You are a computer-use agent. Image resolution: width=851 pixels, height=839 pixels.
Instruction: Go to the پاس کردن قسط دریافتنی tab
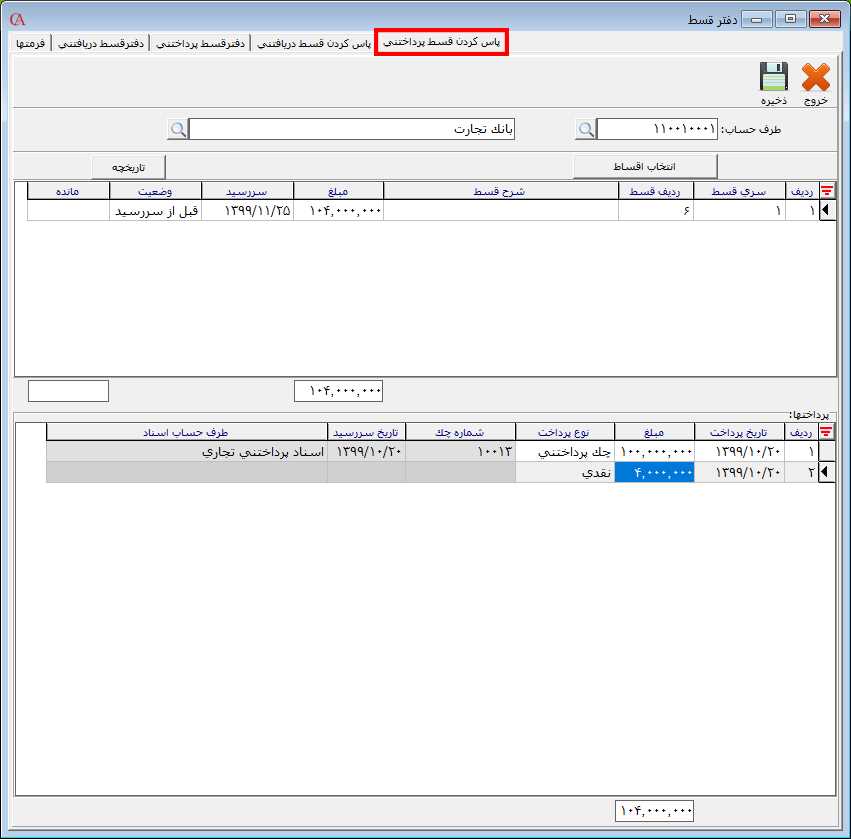coord(313,44)
